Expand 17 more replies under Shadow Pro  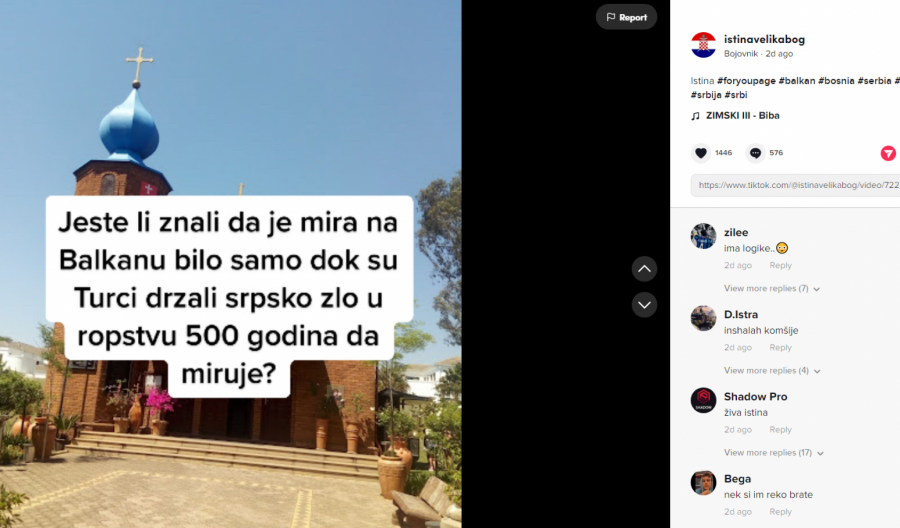click(x=774, y=453)
